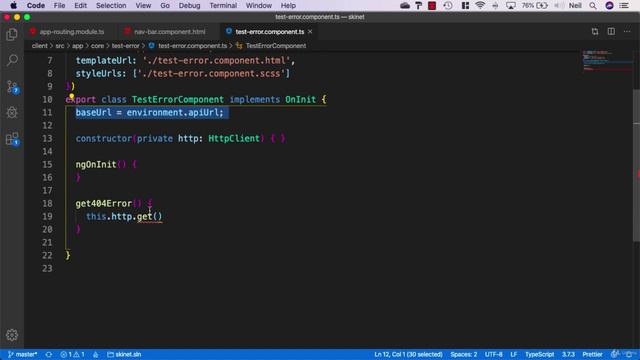Expand the app breadcrumb
The height and width of the screenshot is (360, 640).
(78, 46)
